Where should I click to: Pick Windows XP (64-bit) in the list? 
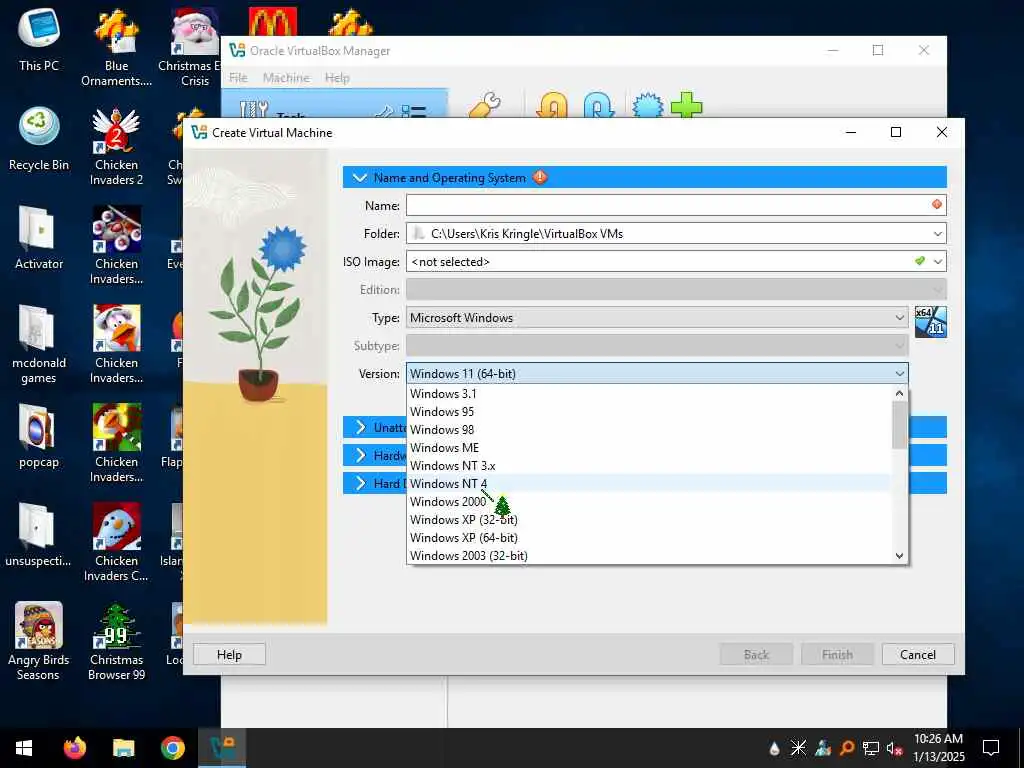(x=649, y=537)
